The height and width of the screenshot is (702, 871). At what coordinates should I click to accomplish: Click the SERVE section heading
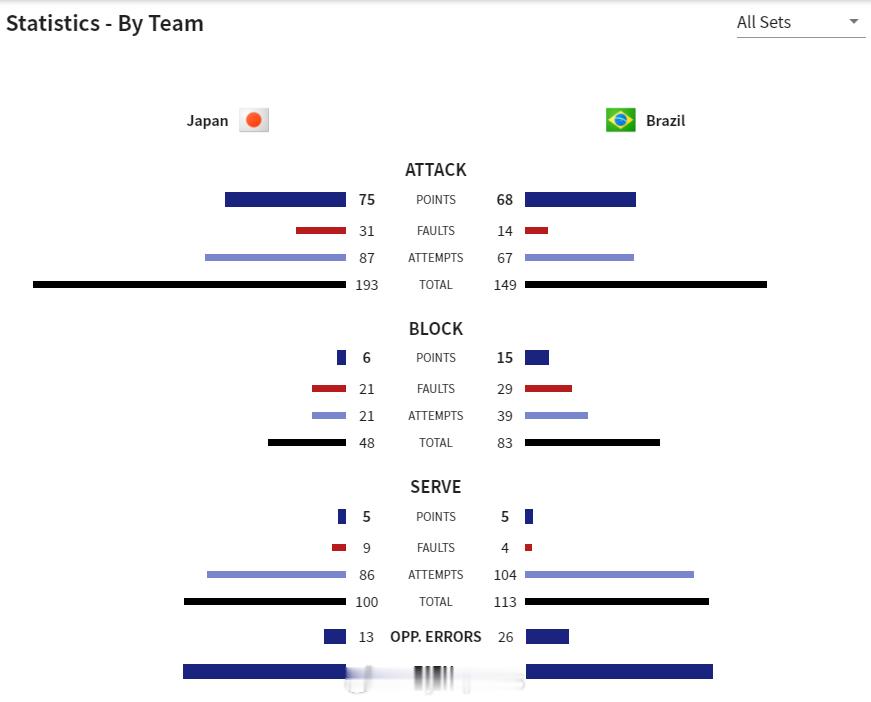click(x=436, y=487)
